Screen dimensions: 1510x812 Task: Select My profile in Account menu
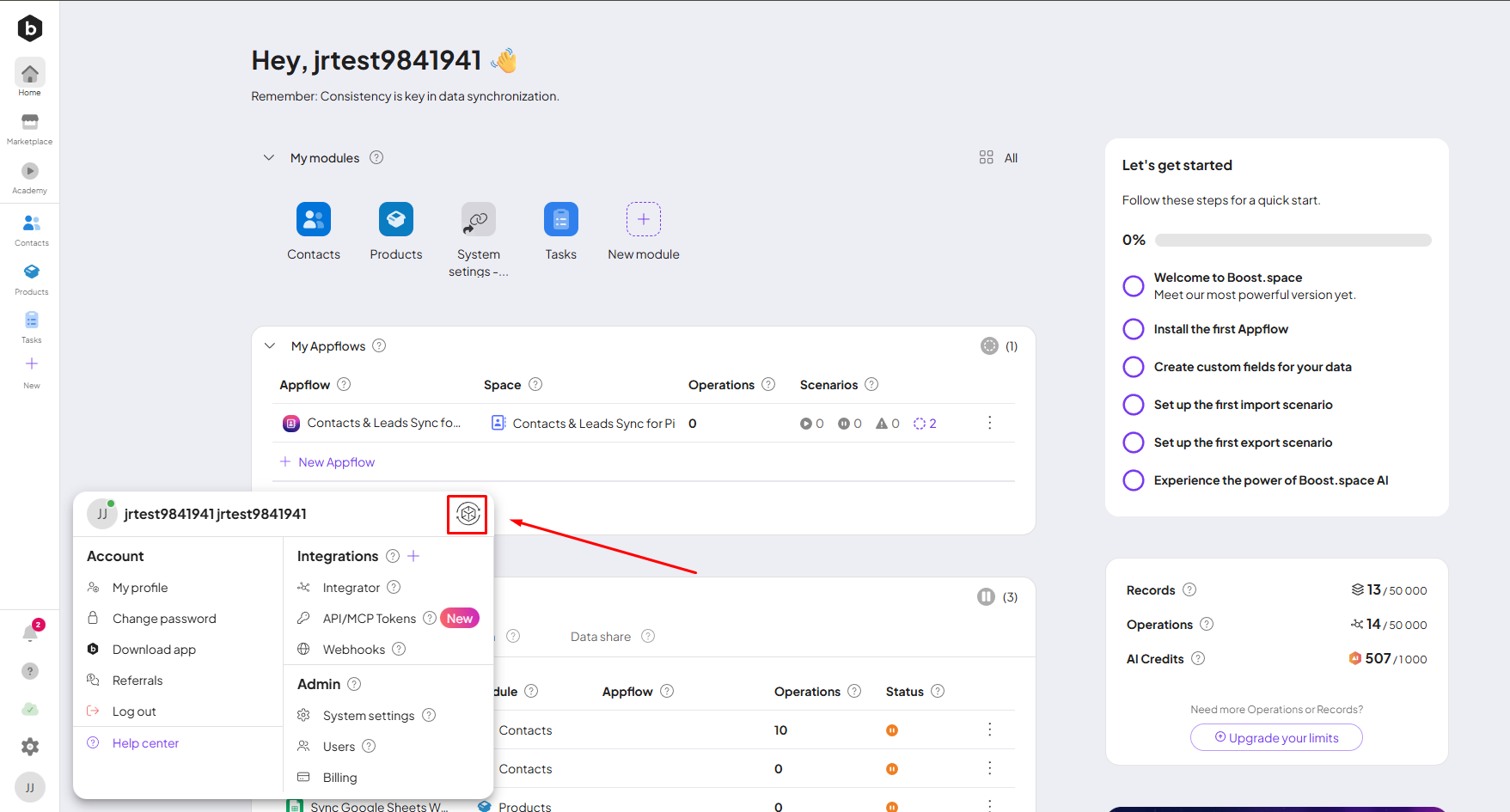140,588
